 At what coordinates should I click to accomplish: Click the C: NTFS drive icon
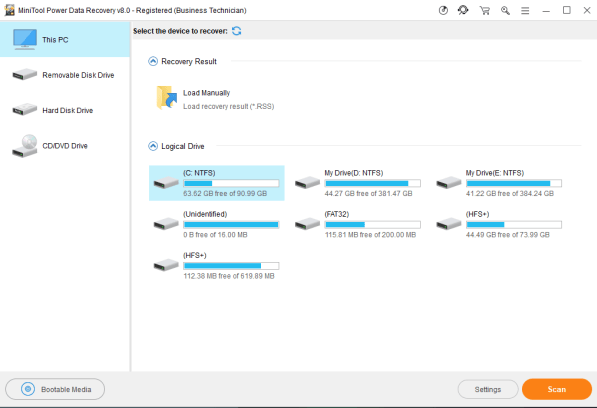166,183
